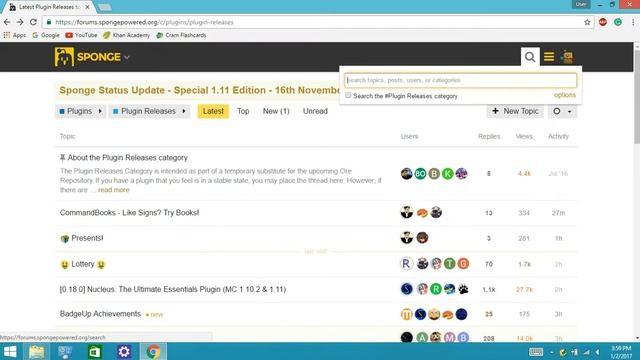Select the Latest tab
640x360 pixels.
[213, 111]
